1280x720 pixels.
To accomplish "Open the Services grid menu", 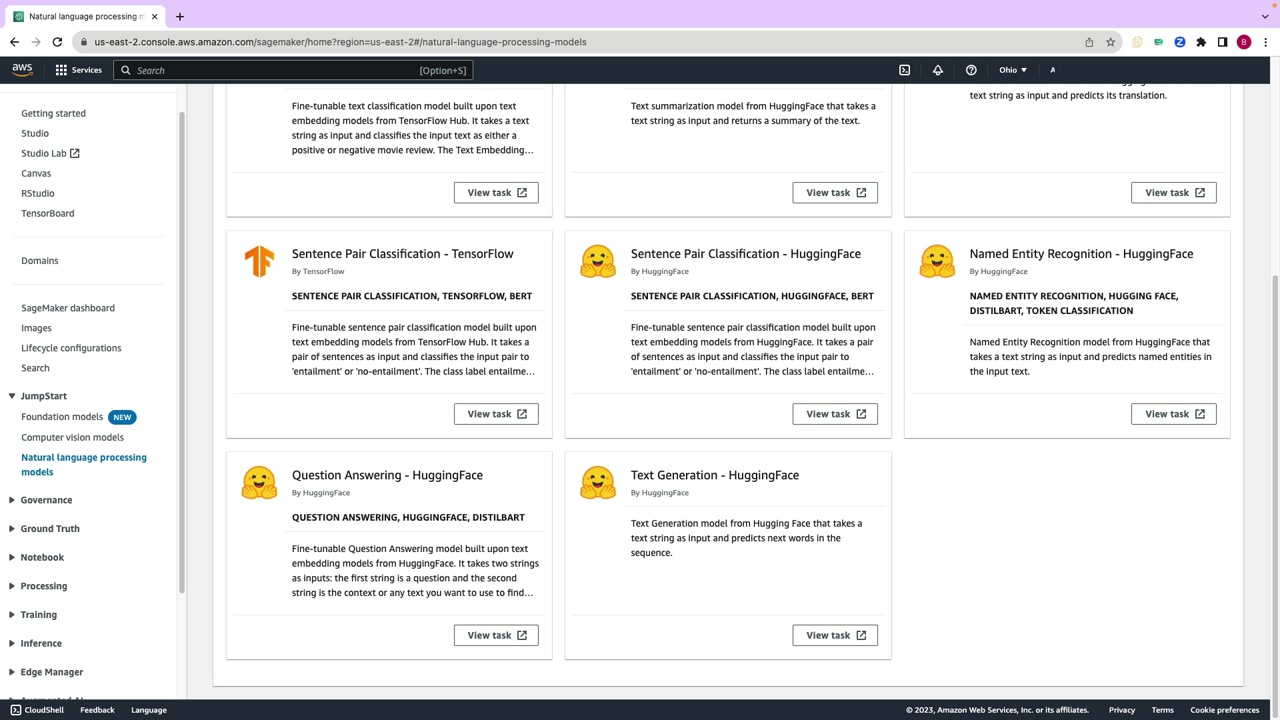I will click(x=78, y=70).
